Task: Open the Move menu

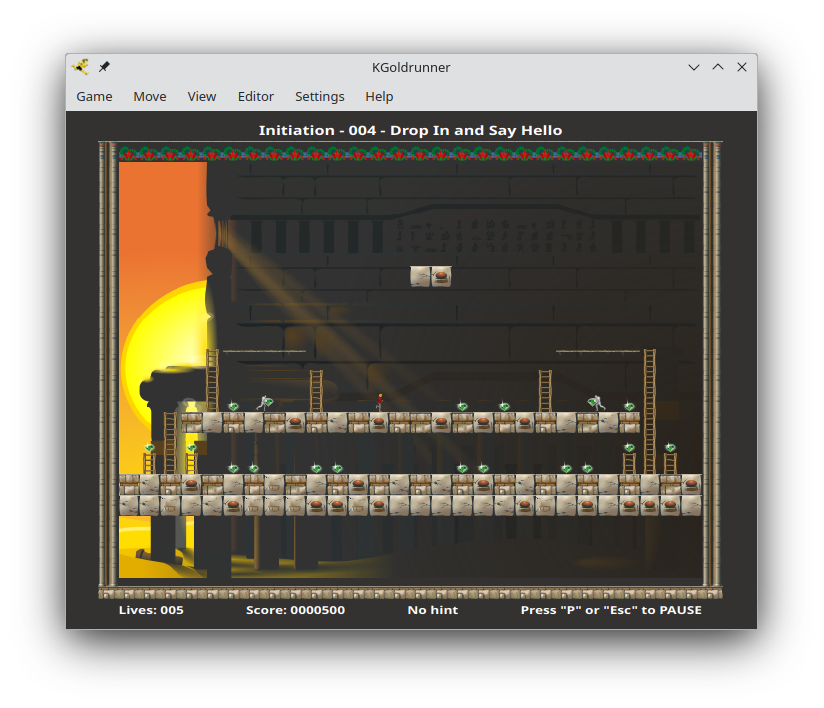Action: [150, 97]
